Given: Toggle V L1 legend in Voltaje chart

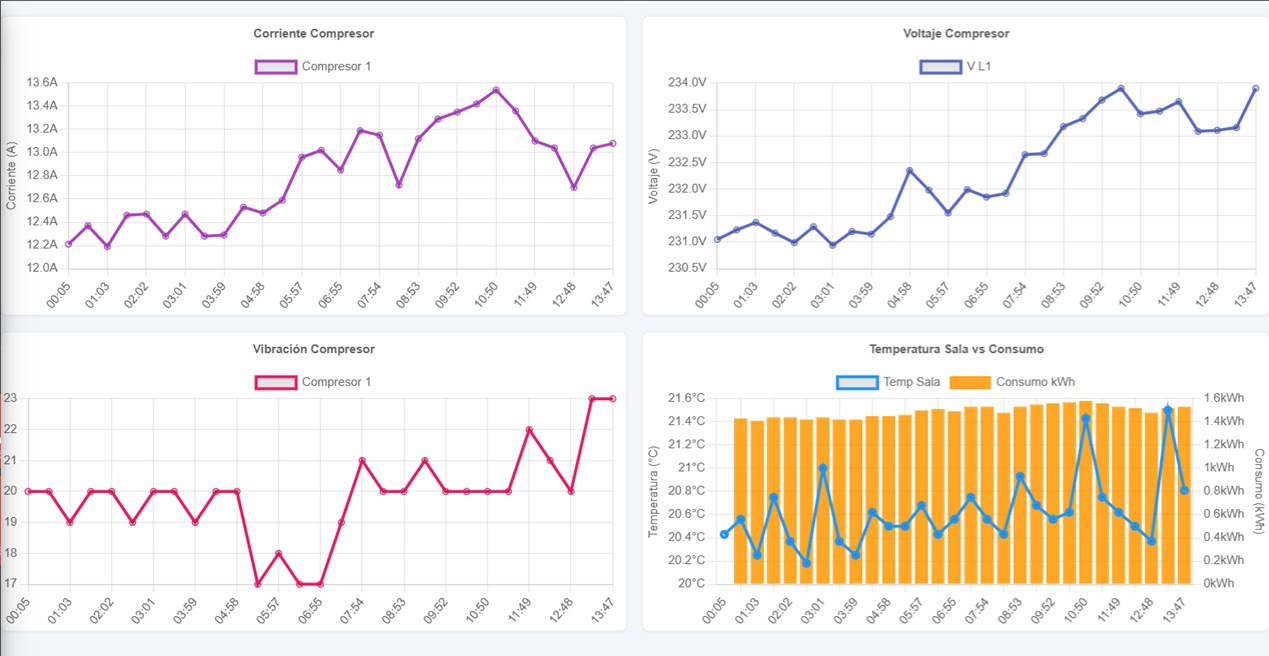Looking at the screenshot, I should [955, 67].
